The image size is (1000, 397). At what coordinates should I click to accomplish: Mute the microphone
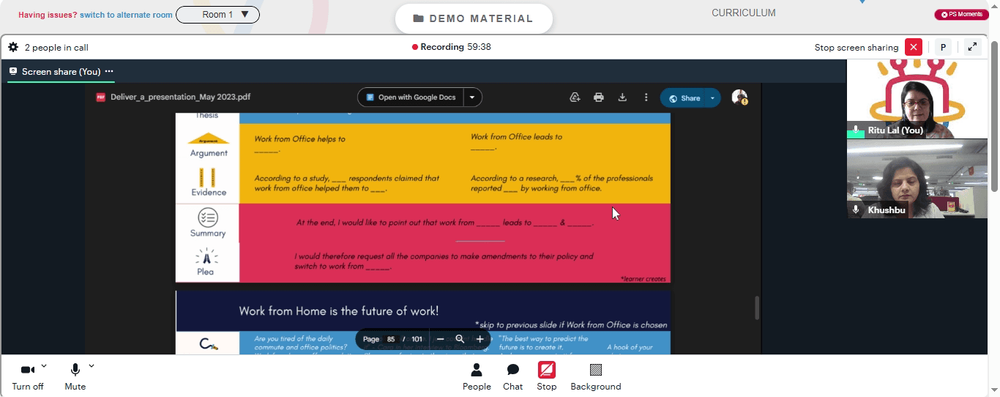[x=75, y=377]
